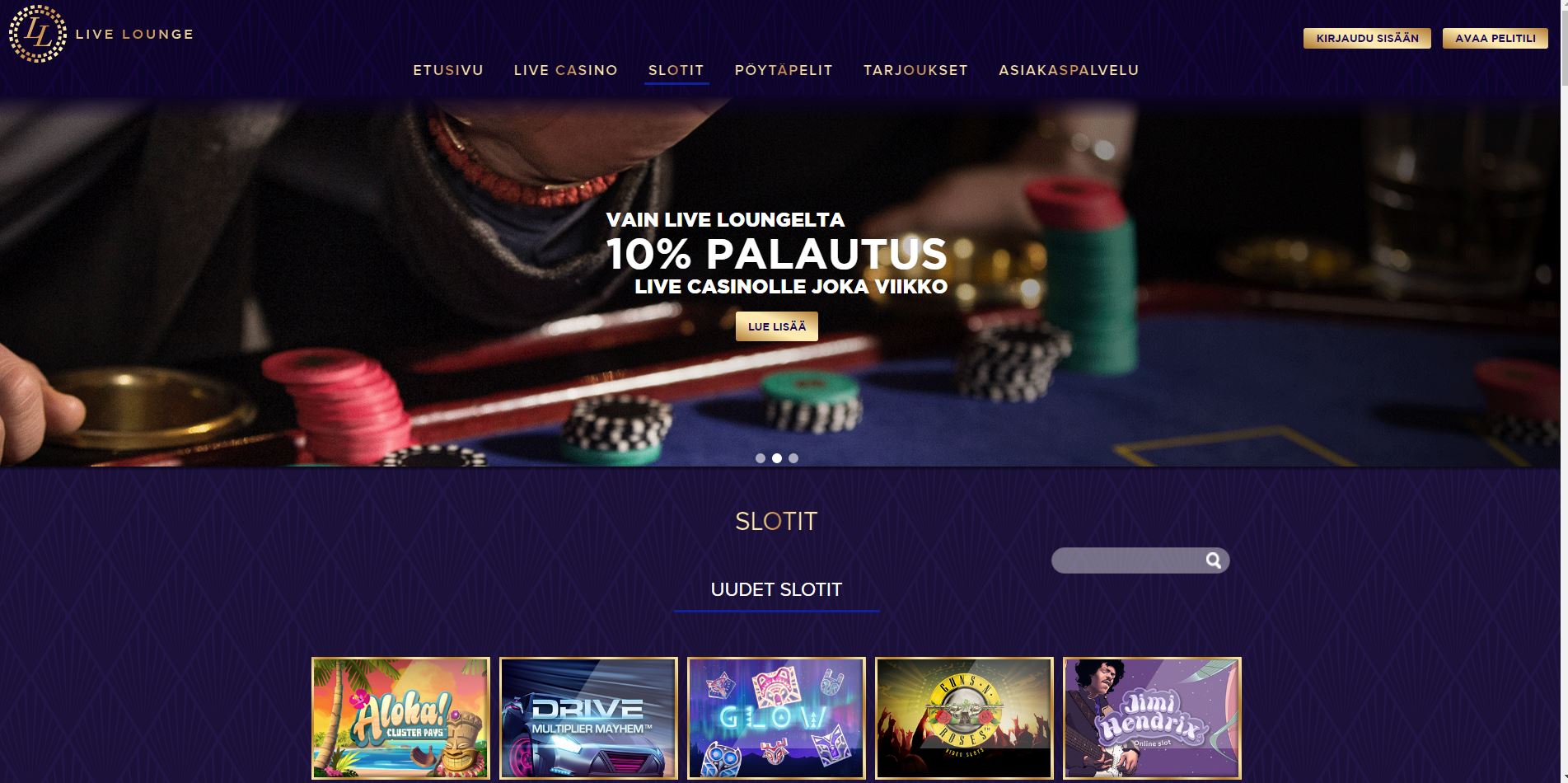Open the Pöytäpelit menu item
1568x783 pixels.
[x=784, y=70]
